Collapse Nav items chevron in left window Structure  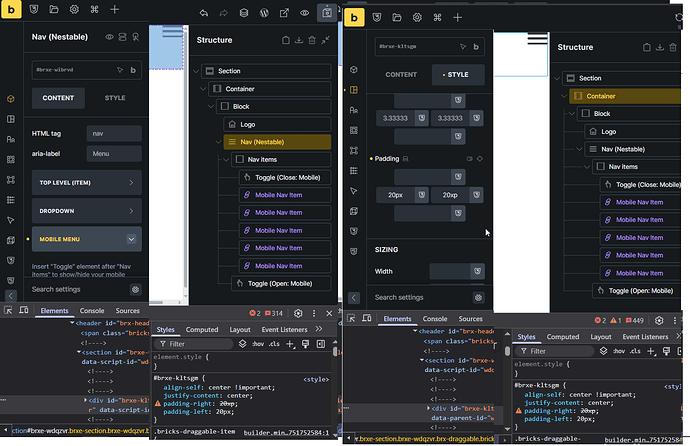point(226,160)
